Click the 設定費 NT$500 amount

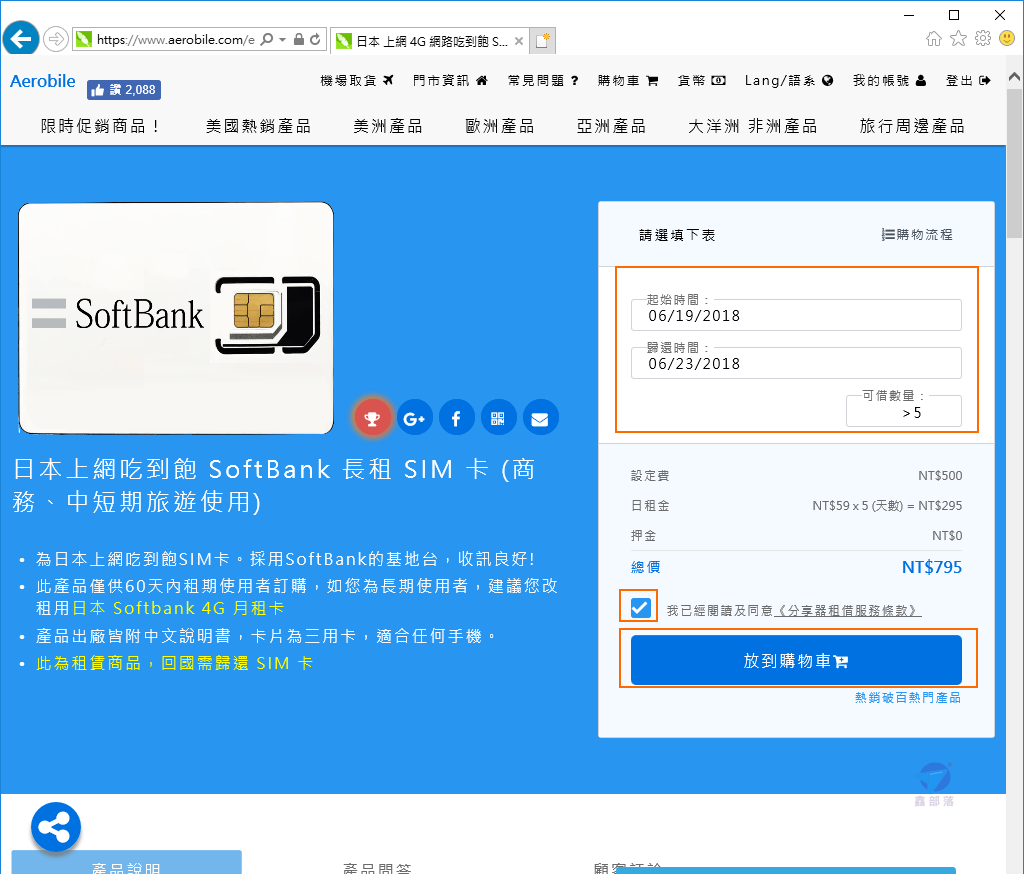[x=940, y=476]
